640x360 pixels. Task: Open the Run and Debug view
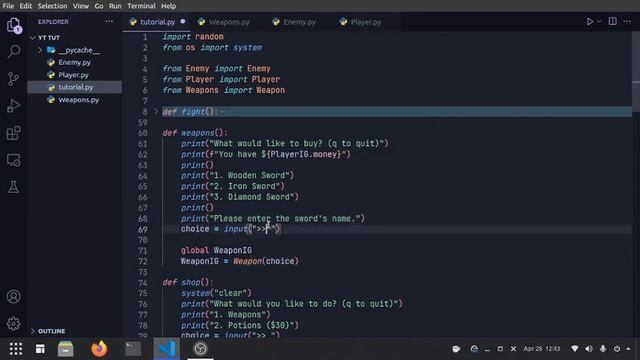[13, 106]
